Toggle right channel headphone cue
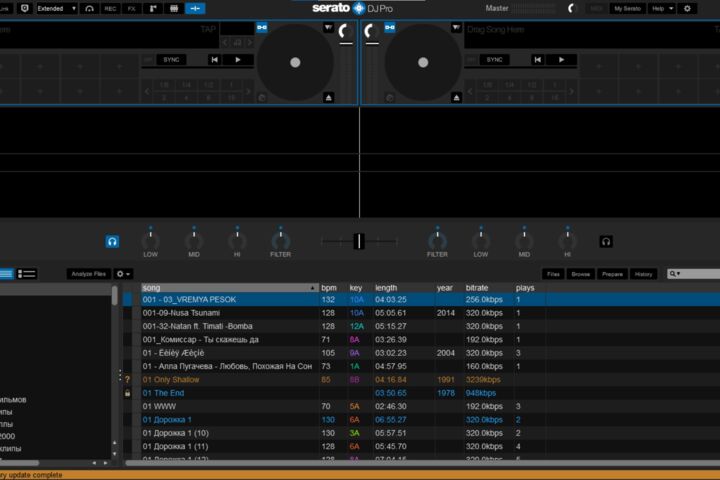This screenshot has width=720, height=480. (606, 242)
